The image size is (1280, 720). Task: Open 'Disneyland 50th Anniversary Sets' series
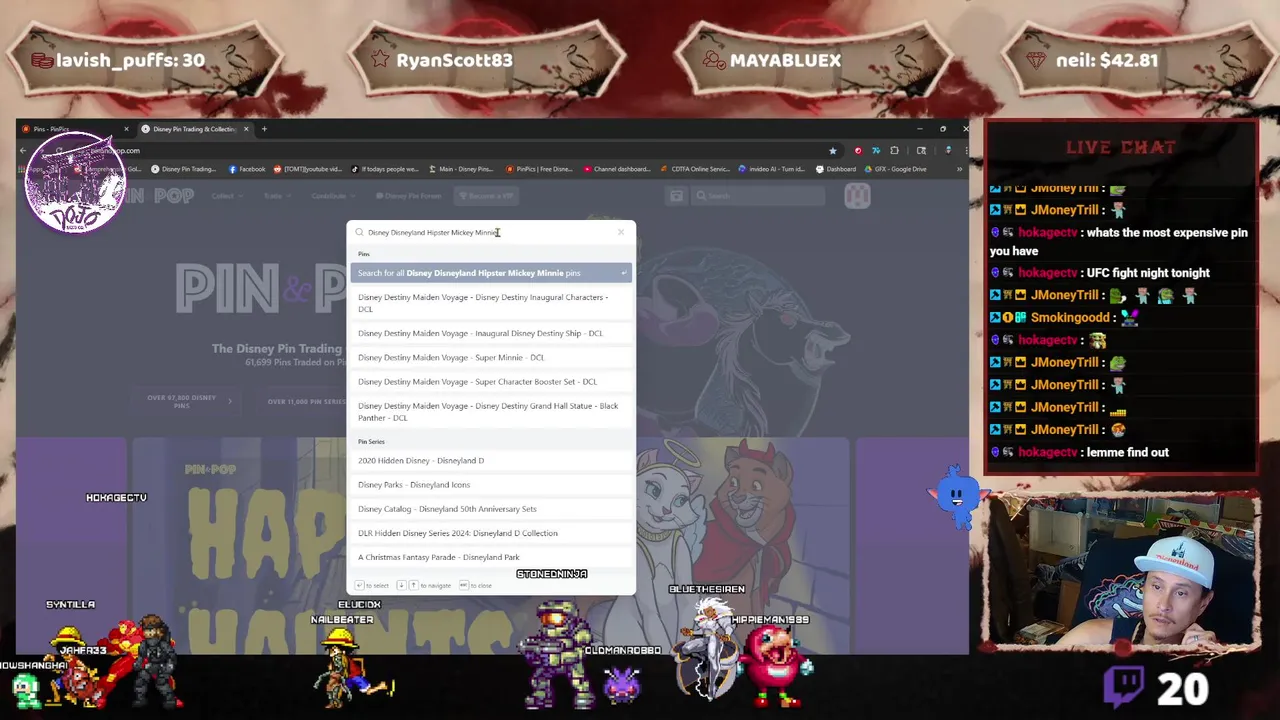[491, 509]
